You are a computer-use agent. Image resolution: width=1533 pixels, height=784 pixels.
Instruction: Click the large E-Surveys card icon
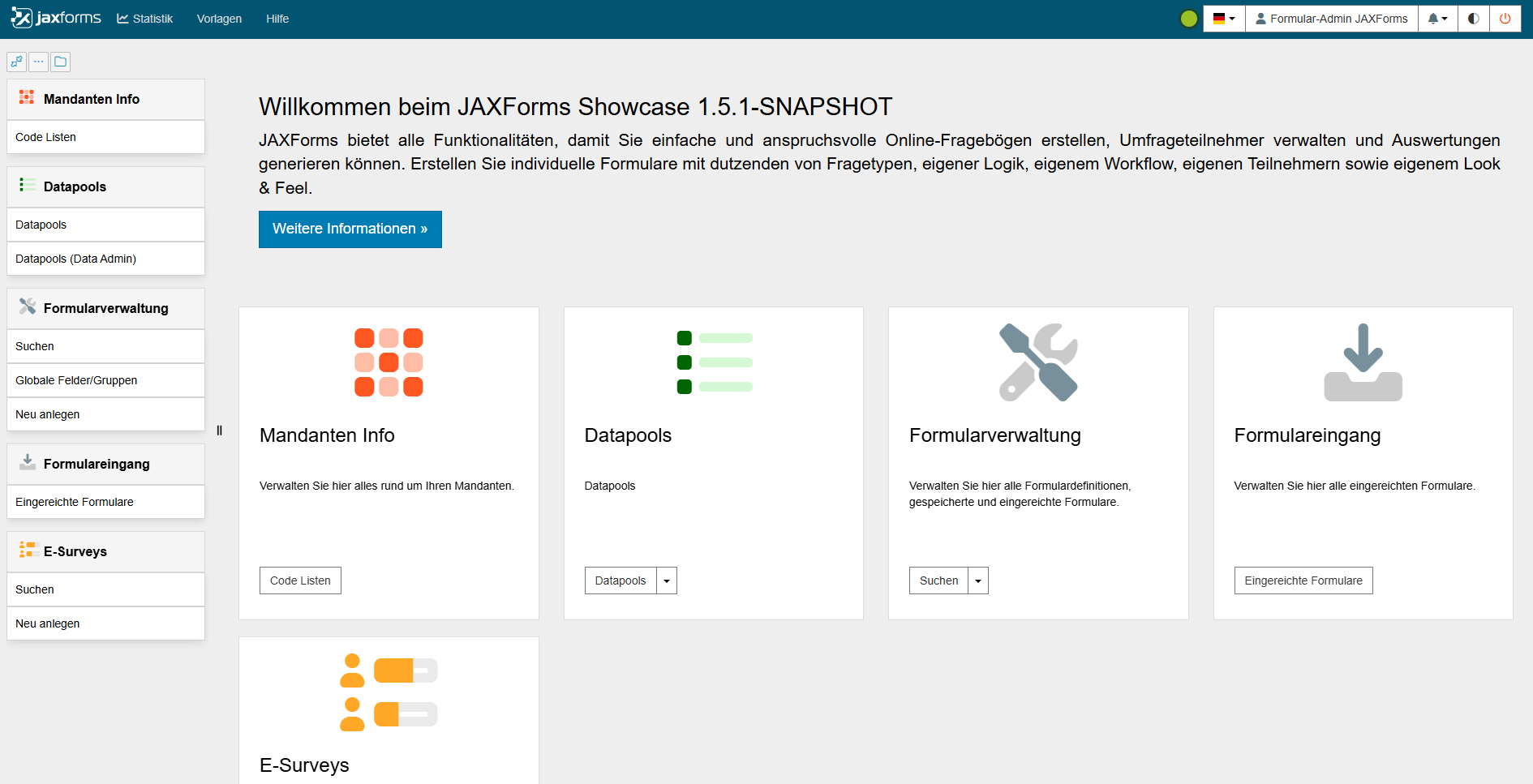coord(389,692)
